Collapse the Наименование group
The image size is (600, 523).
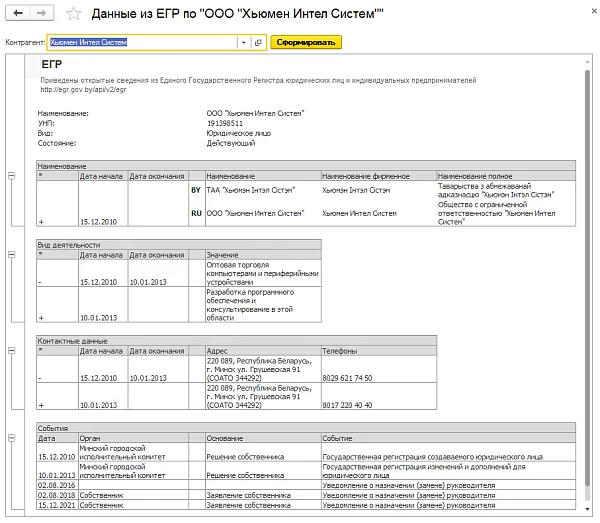(x=12, y=176)
